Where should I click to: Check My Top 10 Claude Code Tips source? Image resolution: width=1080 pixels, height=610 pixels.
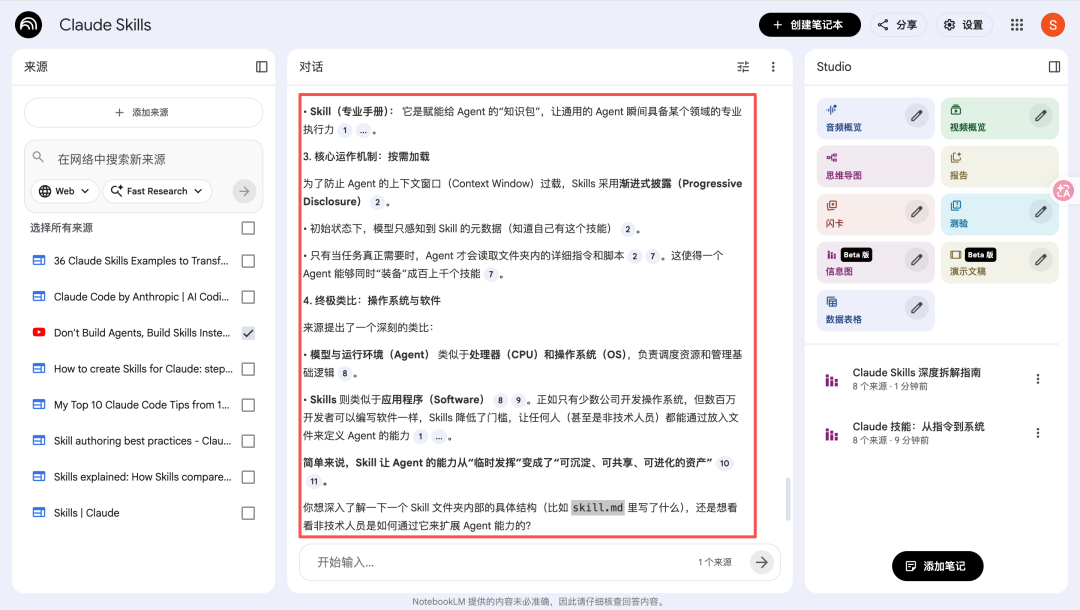(x=248, y=405)
